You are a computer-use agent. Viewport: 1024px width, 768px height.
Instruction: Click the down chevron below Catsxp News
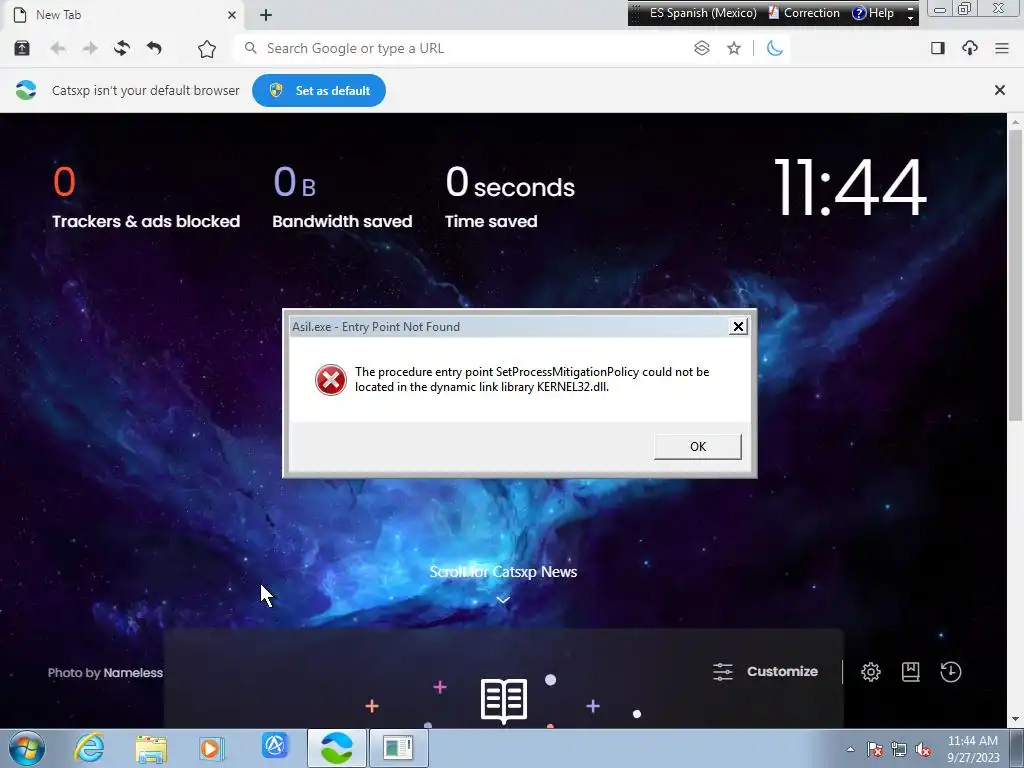pyautogui.click(x=503, y=600)
